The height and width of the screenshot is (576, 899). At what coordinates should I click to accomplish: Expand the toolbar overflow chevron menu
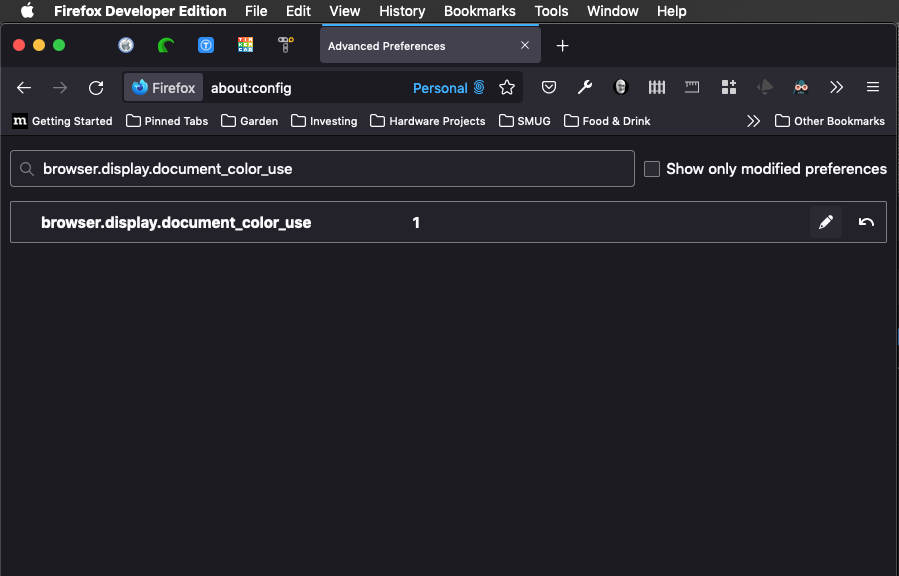837,87
